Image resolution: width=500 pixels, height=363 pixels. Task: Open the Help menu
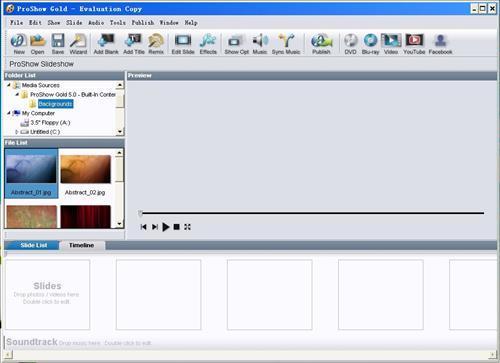(191, 23)
